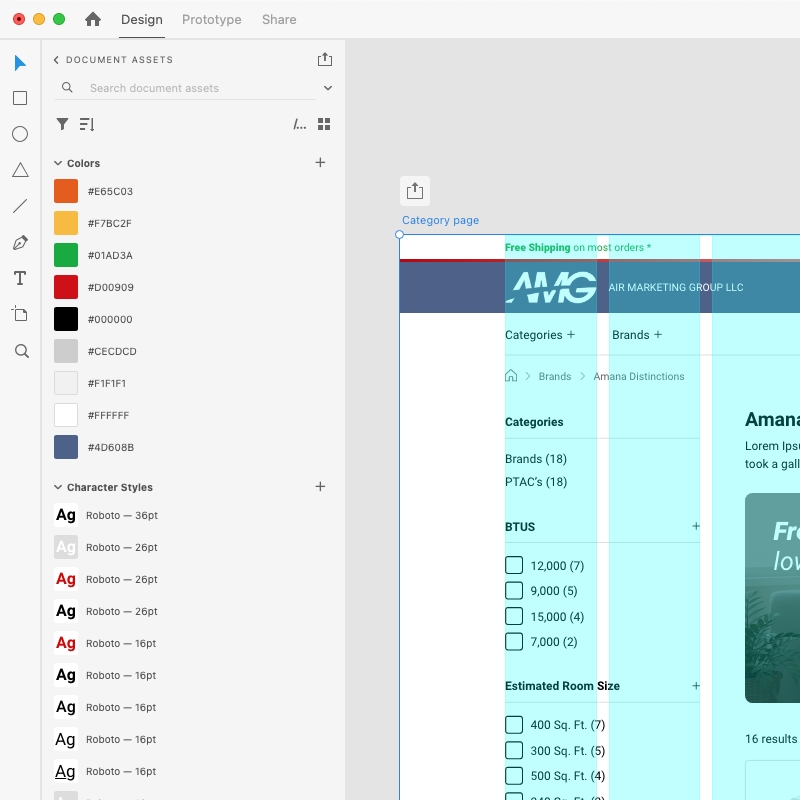Check the 12,000 (7) BTUS checkbox
800x800 pixels.
[x=514, y=565]
